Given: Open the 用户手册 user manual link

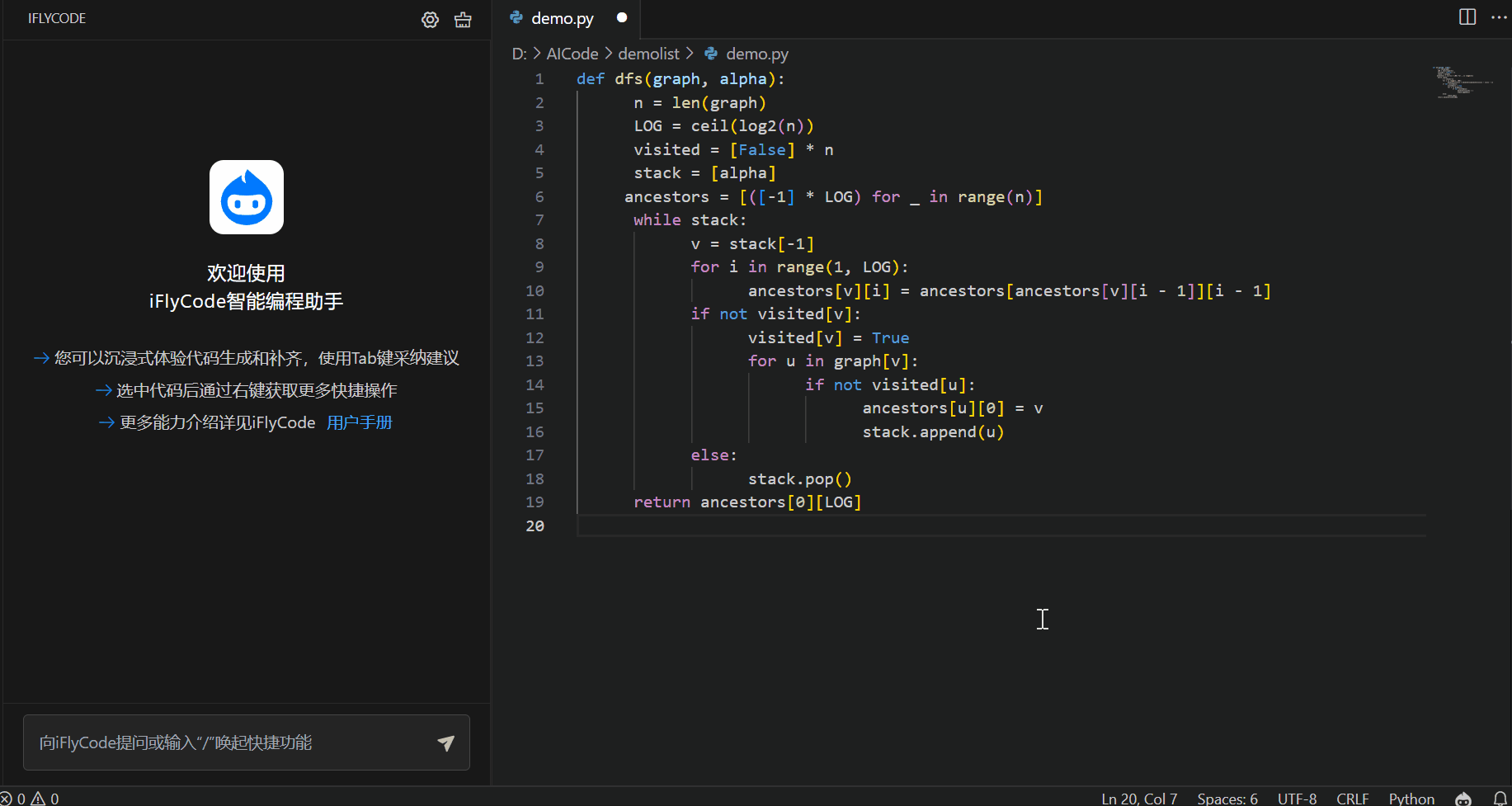Looking at the screenshot, I should 359,422.
